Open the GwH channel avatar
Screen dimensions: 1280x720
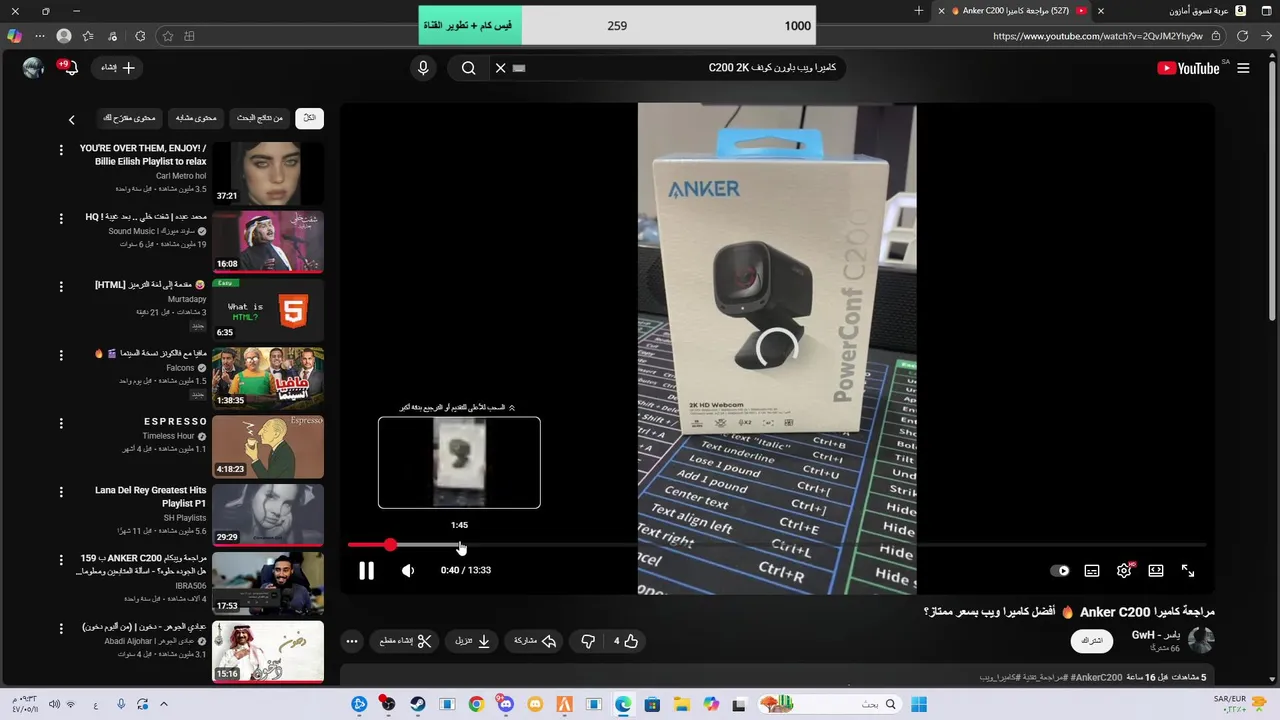click(1201, 640)
